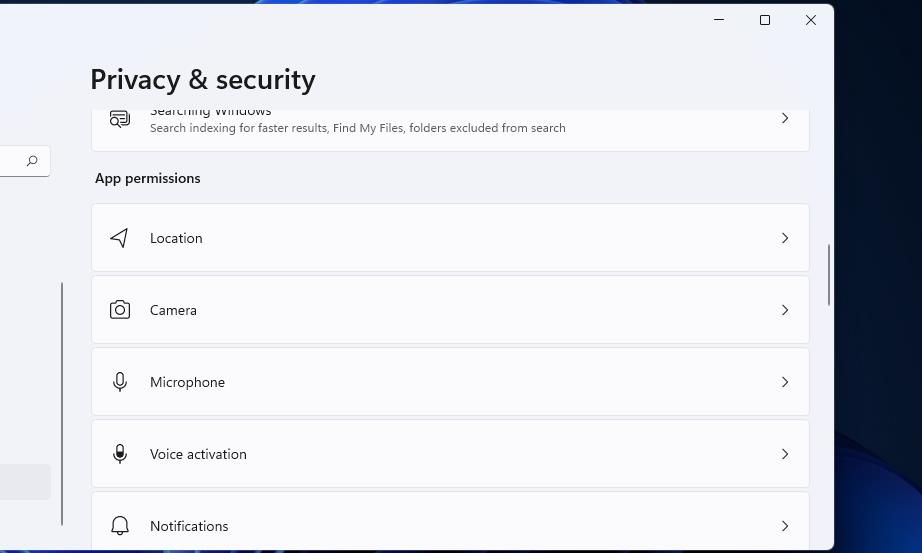
Task: Open Location permission settings
Action: point(450,238)
